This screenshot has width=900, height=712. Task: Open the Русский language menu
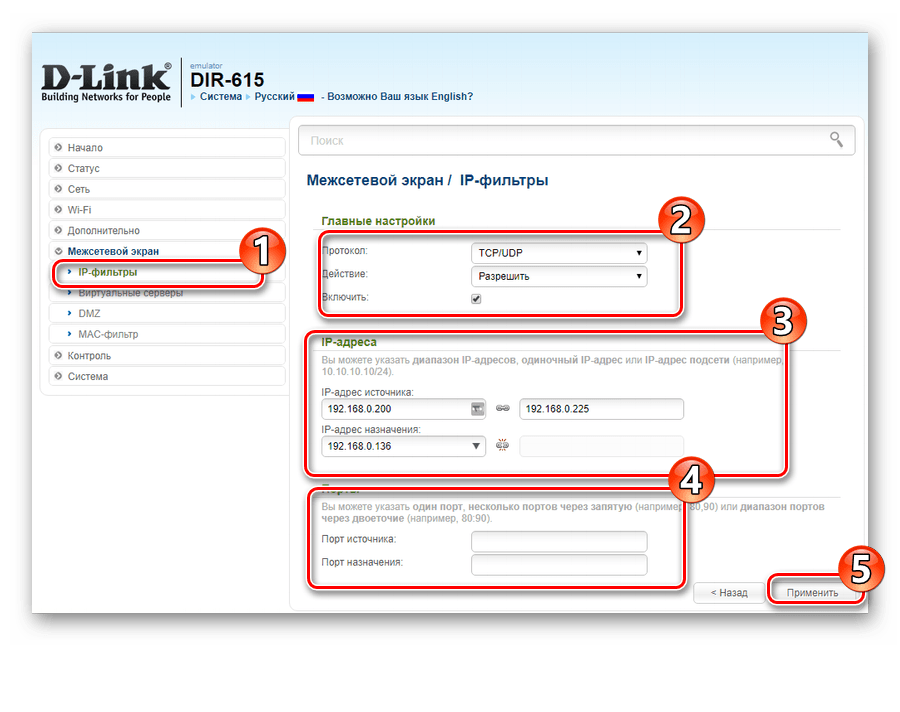(x=274, y=96)
